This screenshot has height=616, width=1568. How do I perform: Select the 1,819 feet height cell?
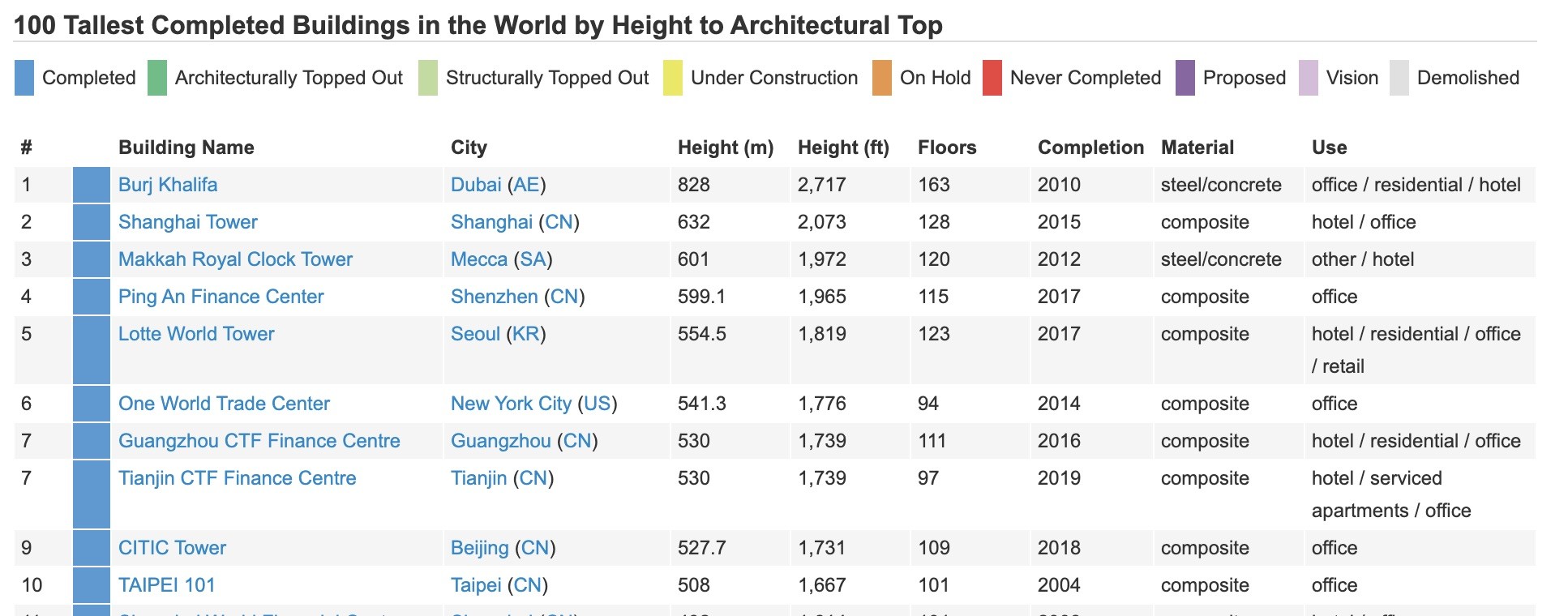822,334
